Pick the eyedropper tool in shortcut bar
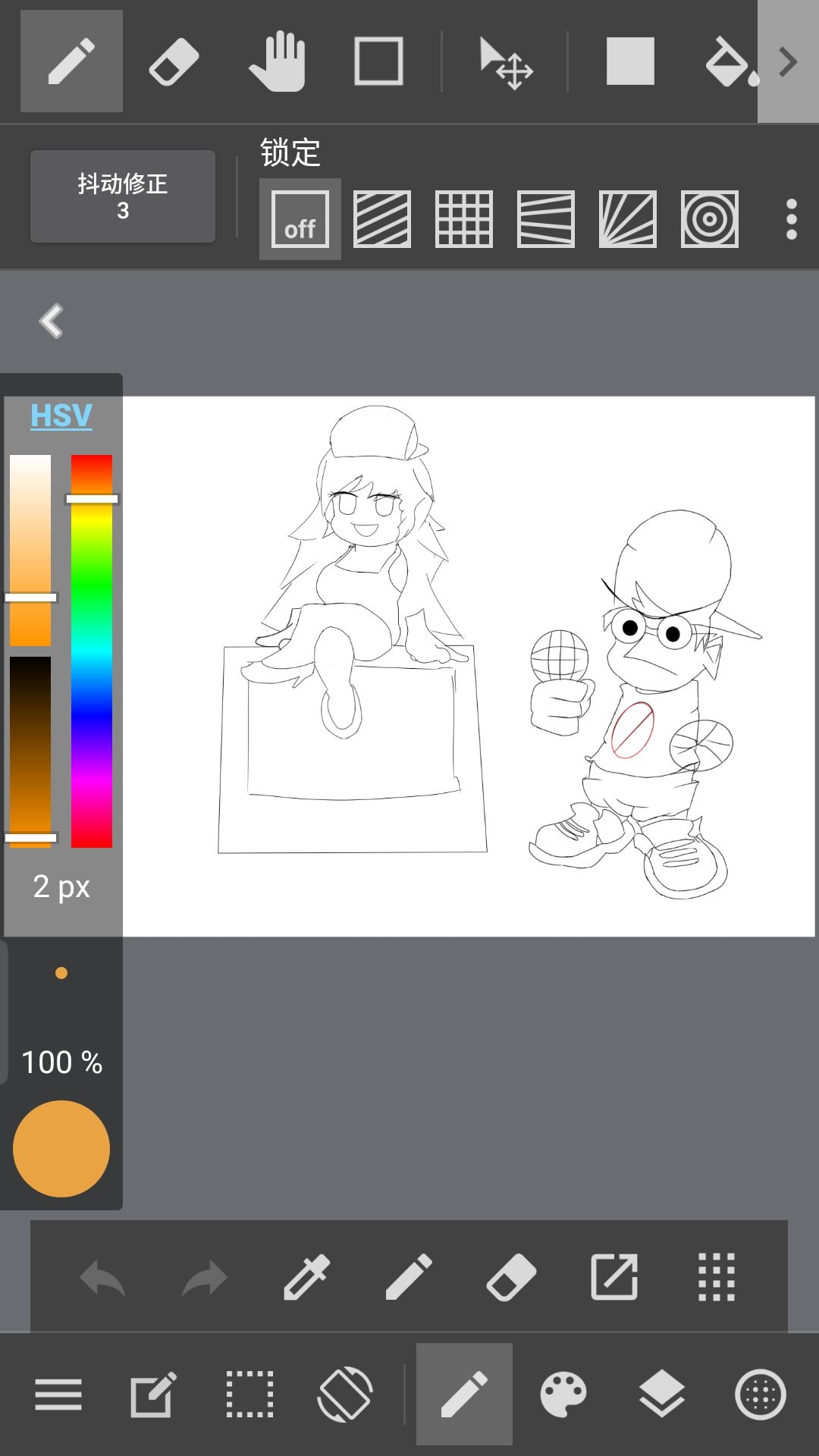819x1456 pixels. pyautogui.click(x=307, y=1278)
